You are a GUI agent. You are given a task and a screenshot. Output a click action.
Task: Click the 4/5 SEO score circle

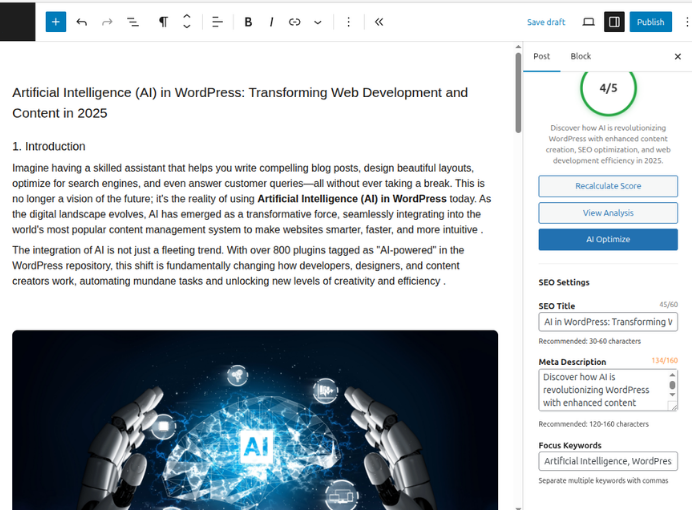[x=608, y=88]
